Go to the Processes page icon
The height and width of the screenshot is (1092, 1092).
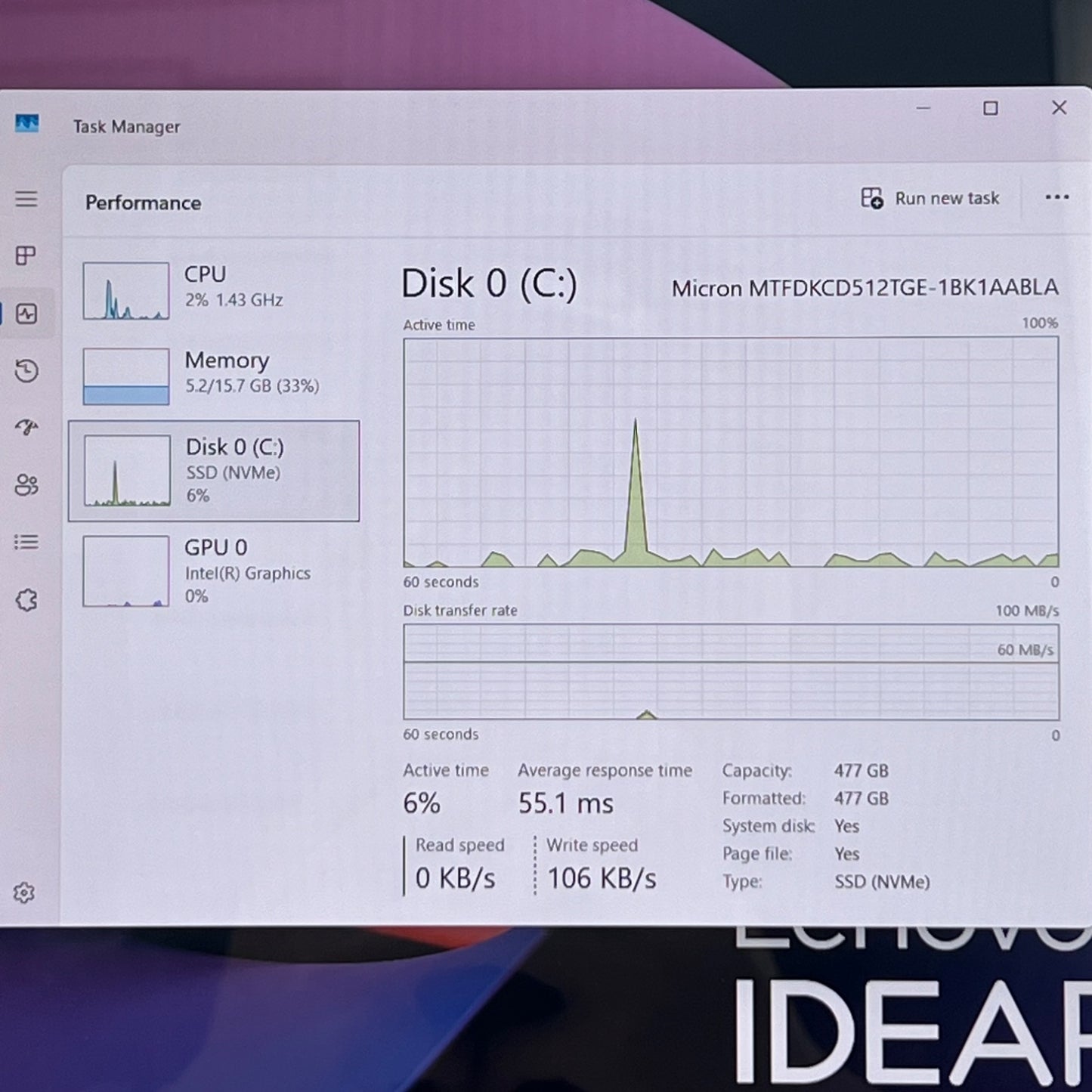point(26,256)
